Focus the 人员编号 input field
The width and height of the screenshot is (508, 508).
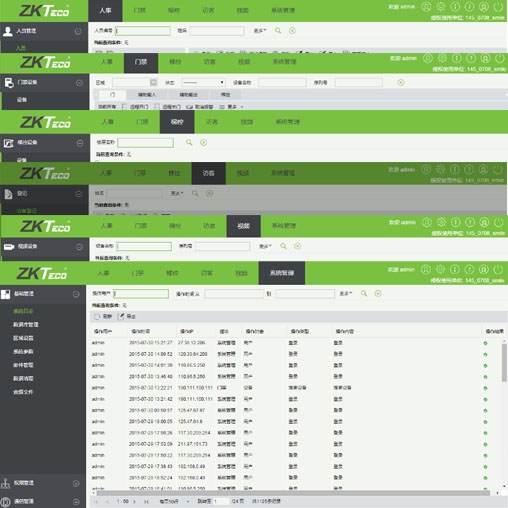143,31
